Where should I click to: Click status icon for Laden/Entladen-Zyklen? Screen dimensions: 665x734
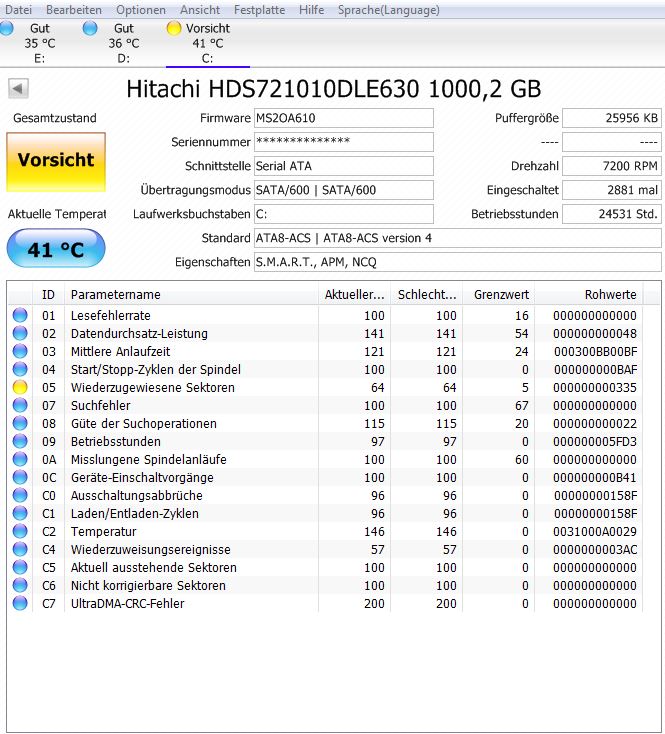click(x=20, y=514)
